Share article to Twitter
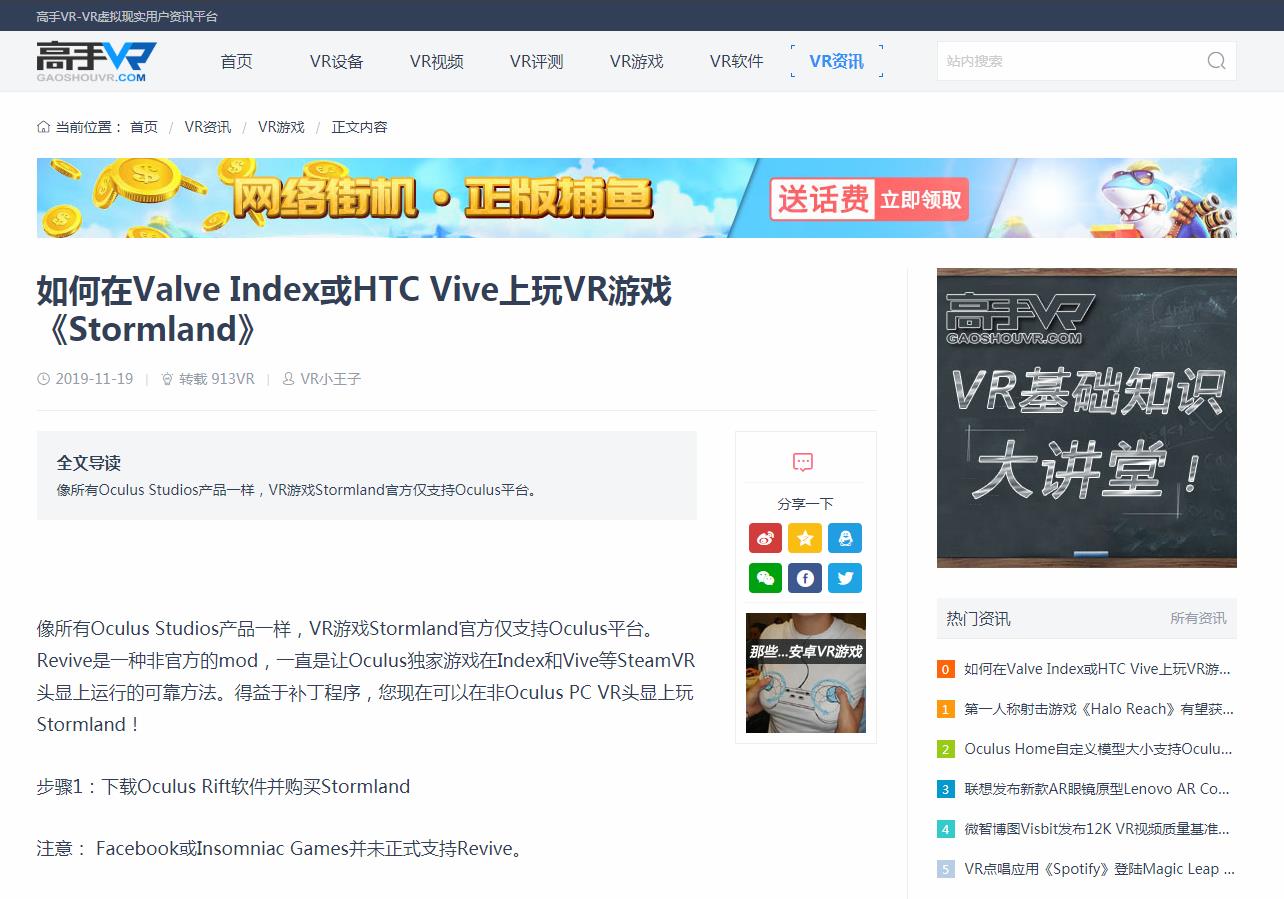Image resolution: width=1284 pixels, height=899 pixels. [845, 578]
